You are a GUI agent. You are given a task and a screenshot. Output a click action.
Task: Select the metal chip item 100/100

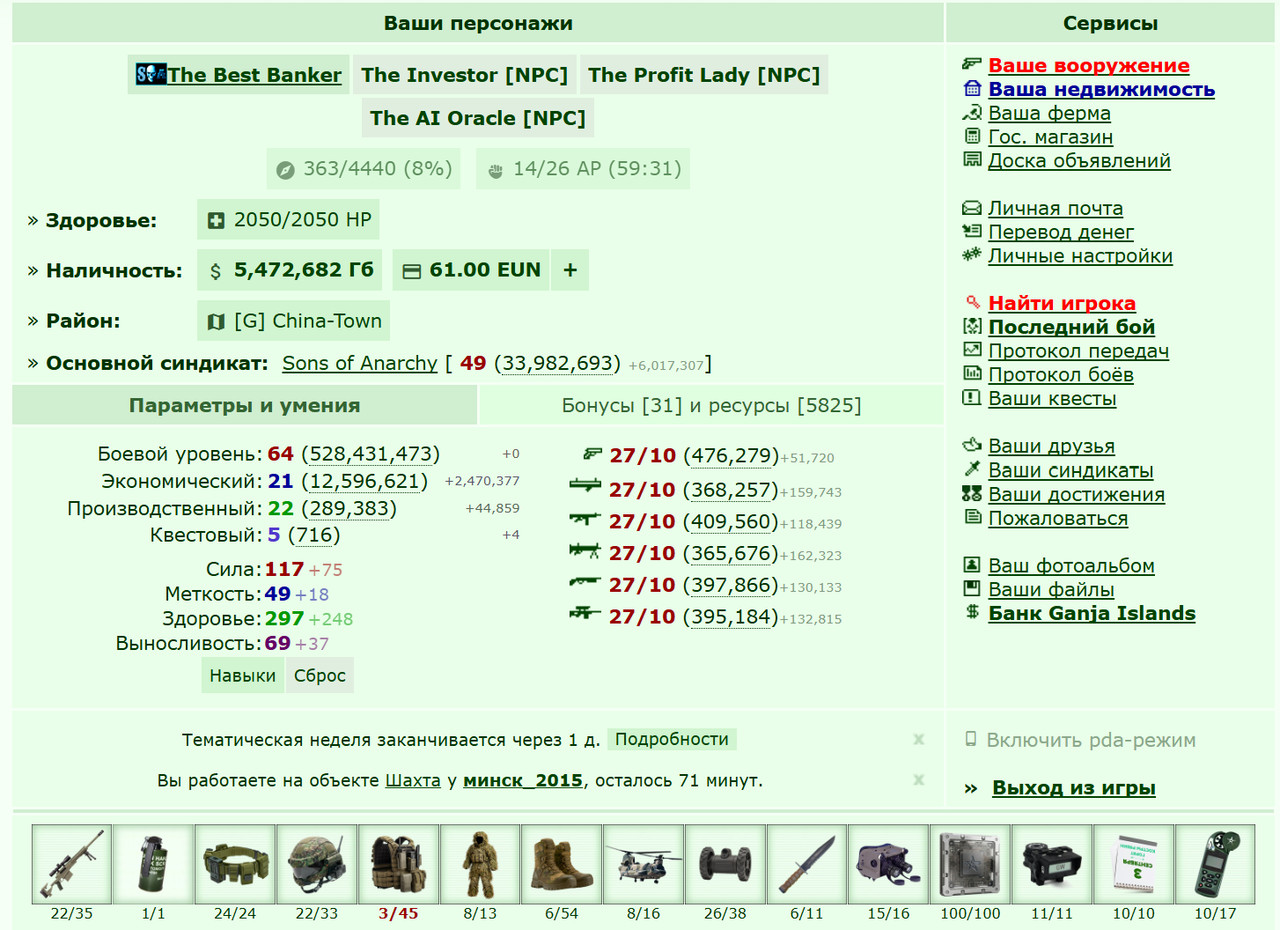pos(970,864)
